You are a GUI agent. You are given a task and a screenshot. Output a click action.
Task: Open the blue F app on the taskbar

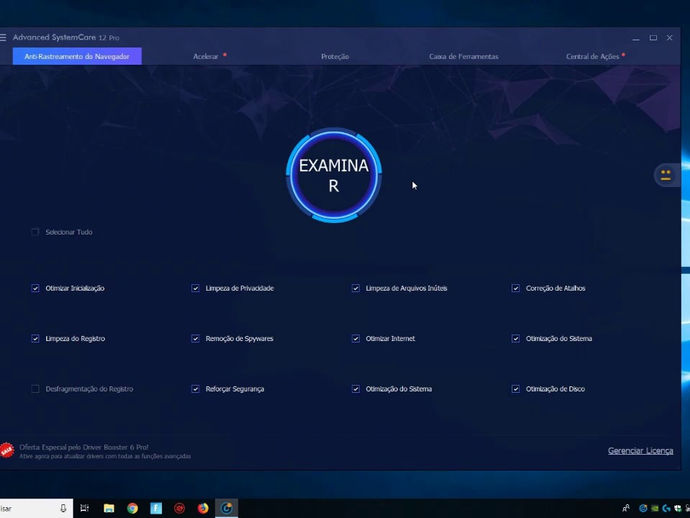[156, 508]
